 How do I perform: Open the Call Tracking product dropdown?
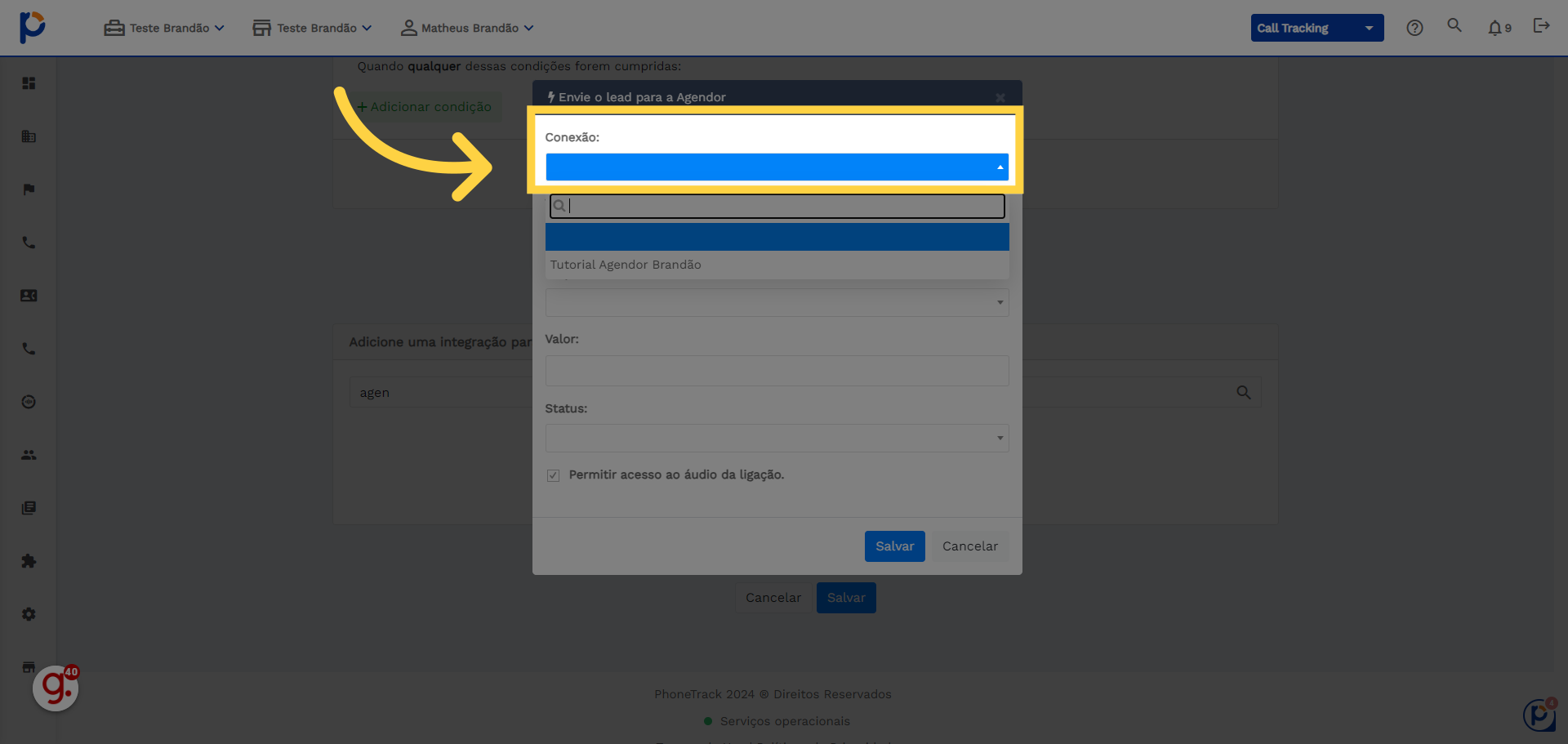tap(1316, 28)
